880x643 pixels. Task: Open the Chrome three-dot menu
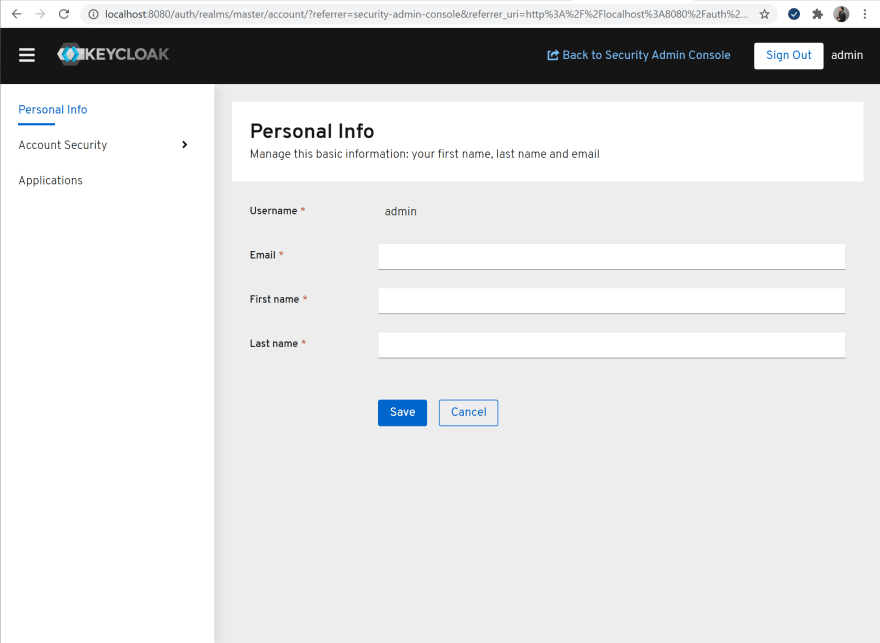tap(865, 14)
